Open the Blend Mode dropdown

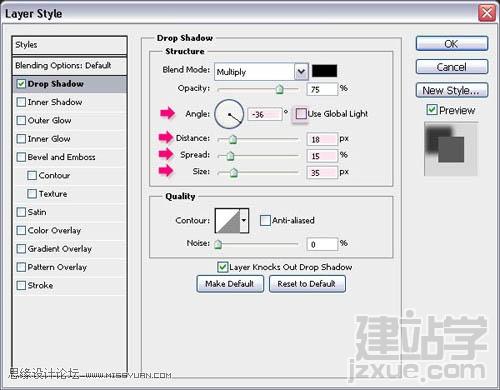[x=261, y=71]
